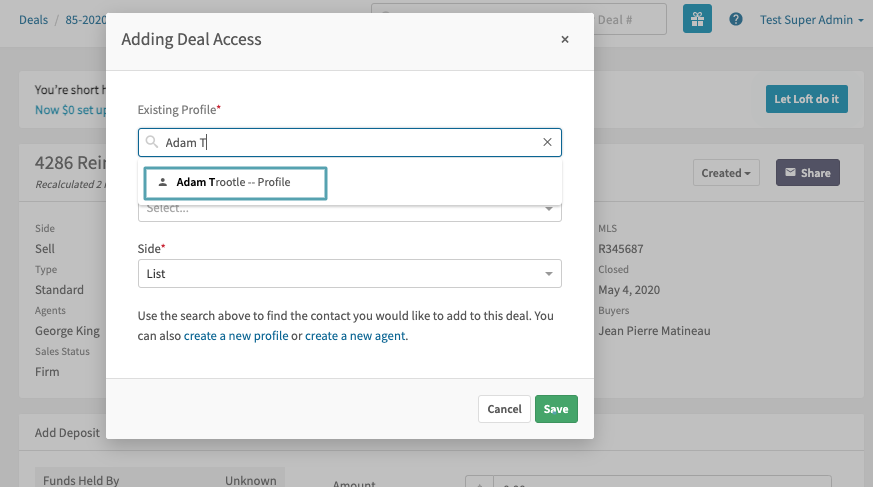Click agent name George King
The image size is (873, 487).
67,331
